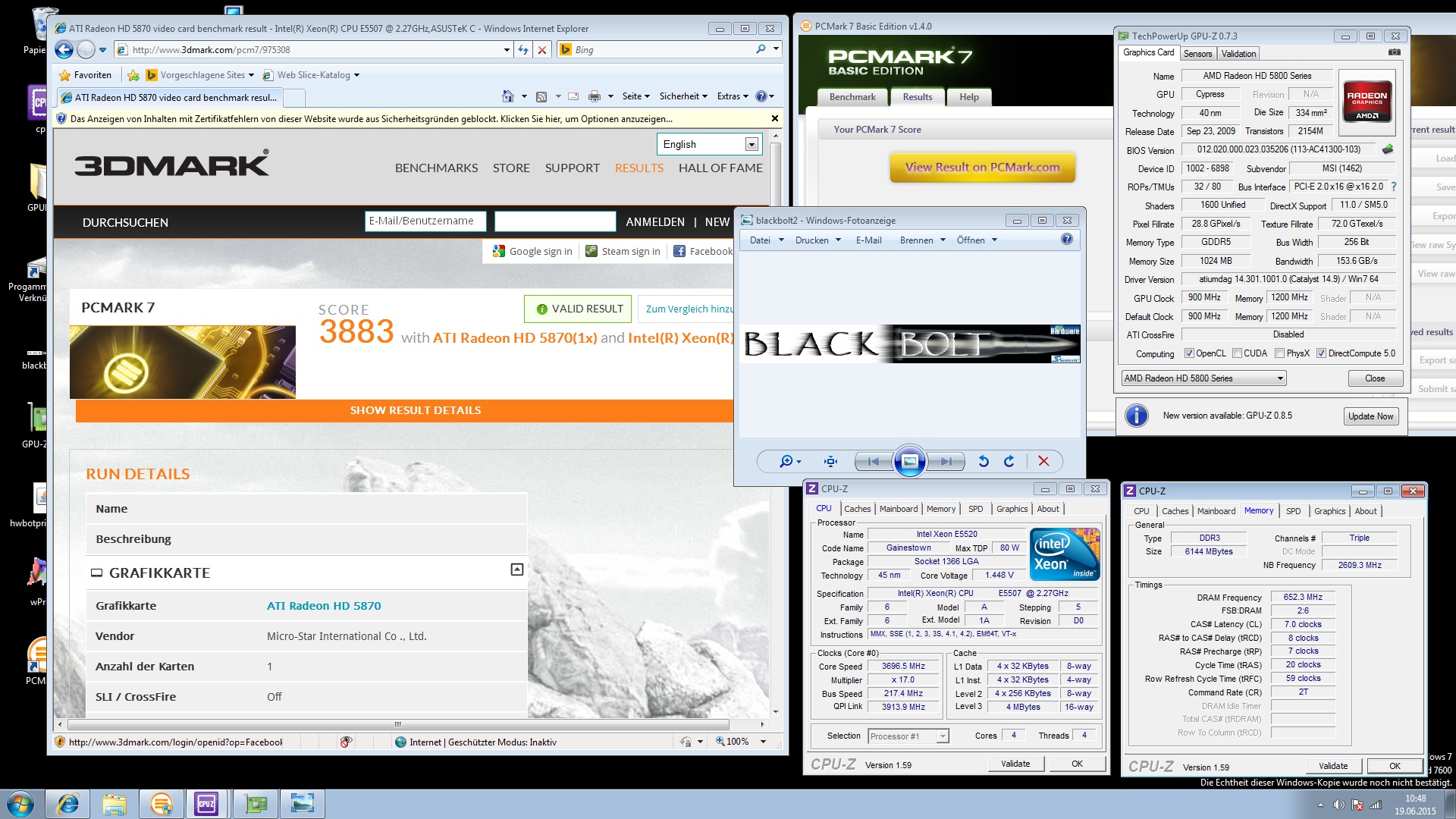Click the red stop loading icon in IE
The height and width of the screenshot is (819, 1456).
tap(542, 50)
